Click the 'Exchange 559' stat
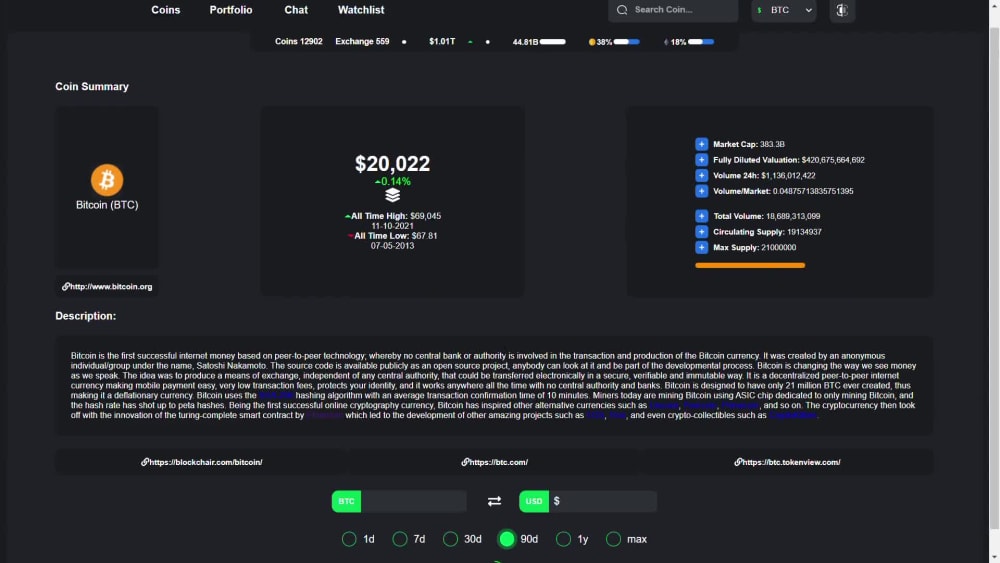The height and width of the screenshot is (563, 1000). click(x=362, y=41)
